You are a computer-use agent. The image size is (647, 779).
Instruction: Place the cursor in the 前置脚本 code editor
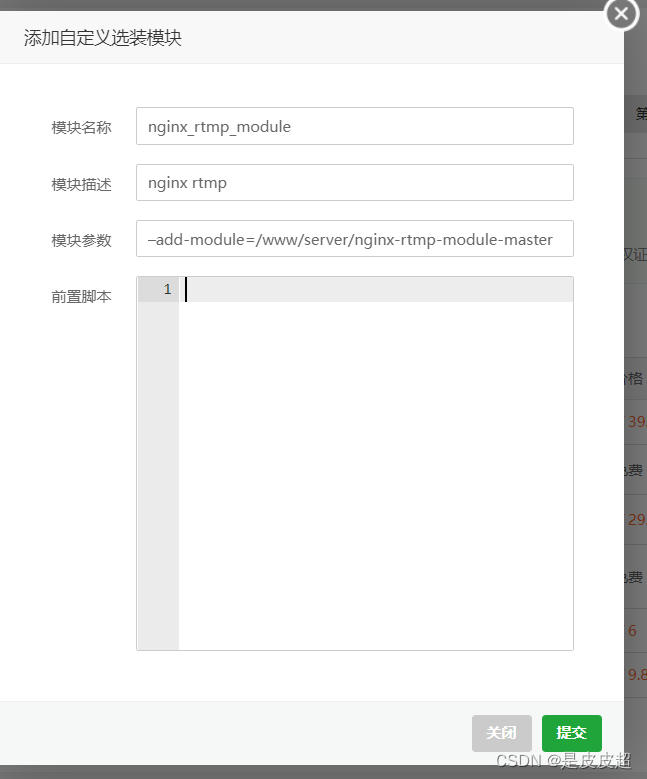point(376,463)
